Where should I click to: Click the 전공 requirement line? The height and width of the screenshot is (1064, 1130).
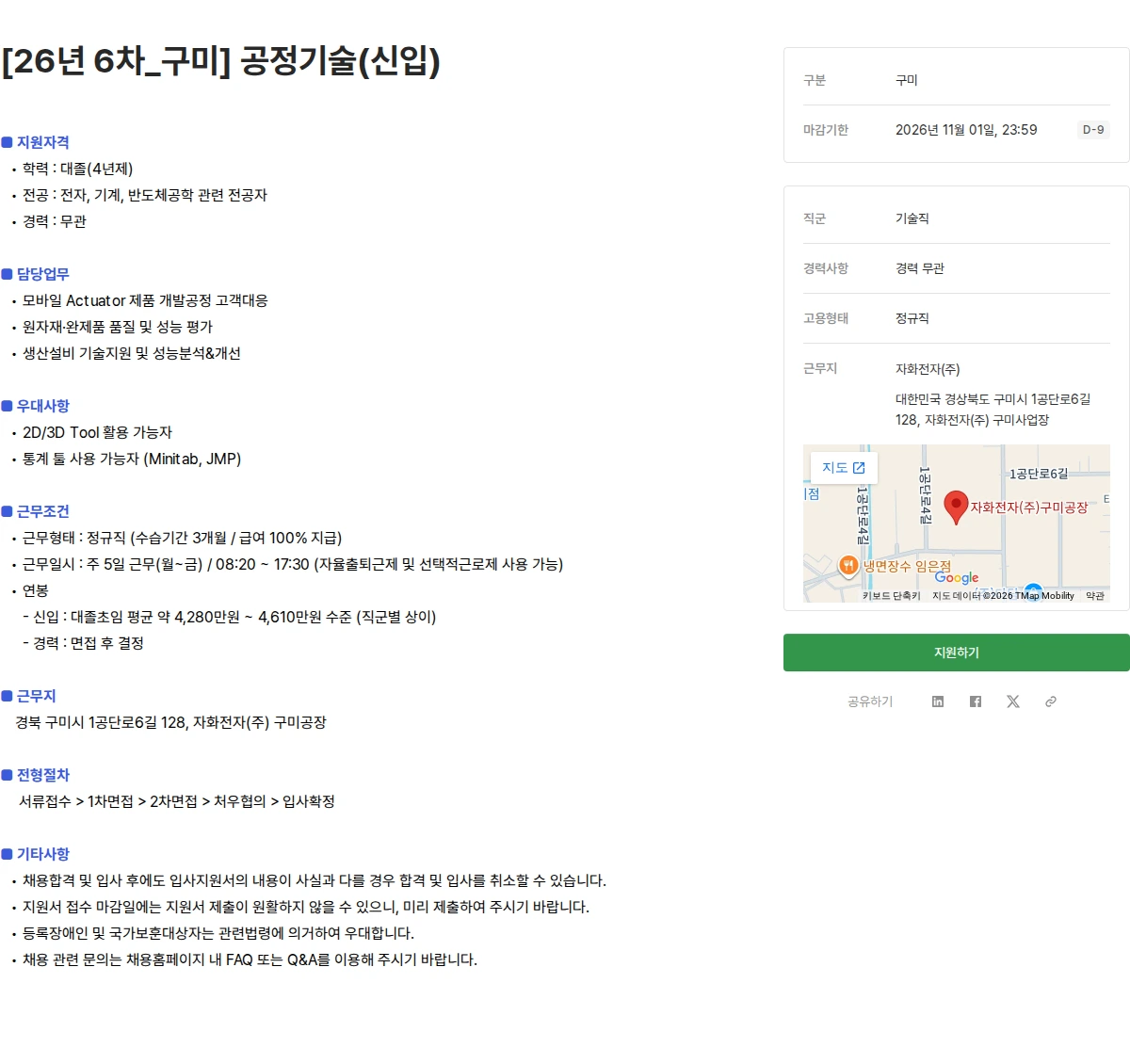[x=144, y=195]
